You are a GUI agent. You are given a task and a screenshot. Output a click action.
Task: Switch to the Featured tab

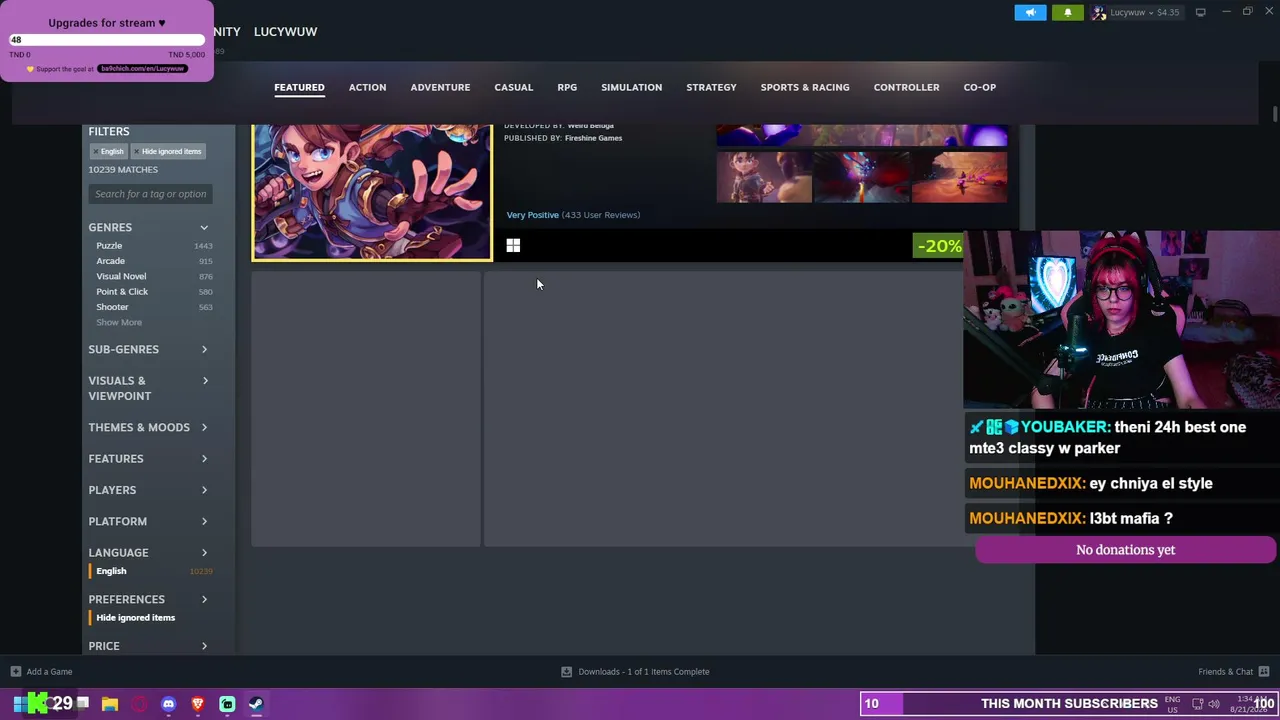click(x=299, y=87)
